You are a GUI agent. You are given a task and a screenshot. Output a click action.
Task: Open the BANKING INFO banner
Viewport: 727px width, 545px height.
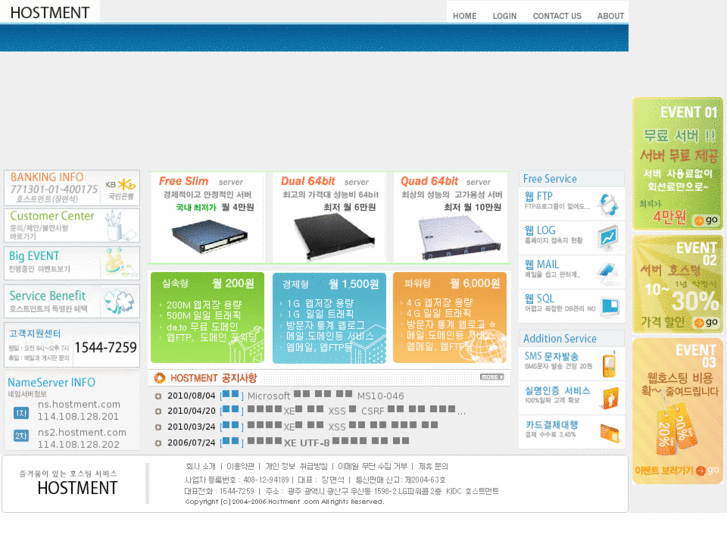(x=72, y=188)
